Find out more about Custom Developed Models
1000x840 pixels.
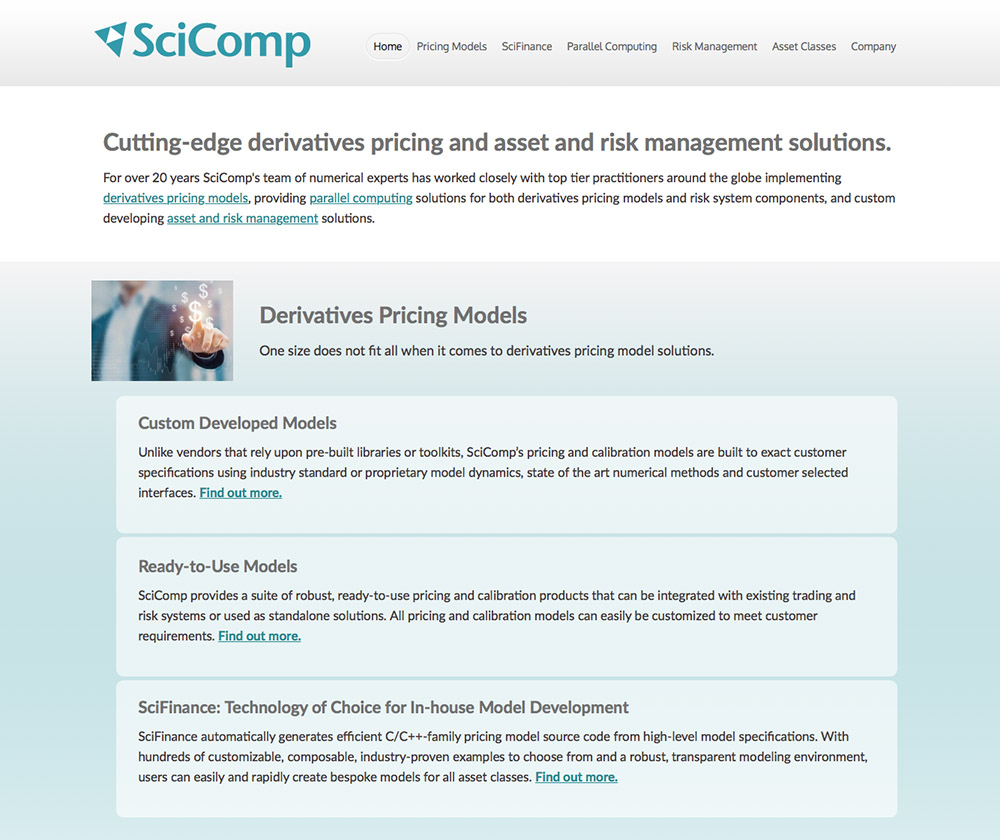click(240, 493)
